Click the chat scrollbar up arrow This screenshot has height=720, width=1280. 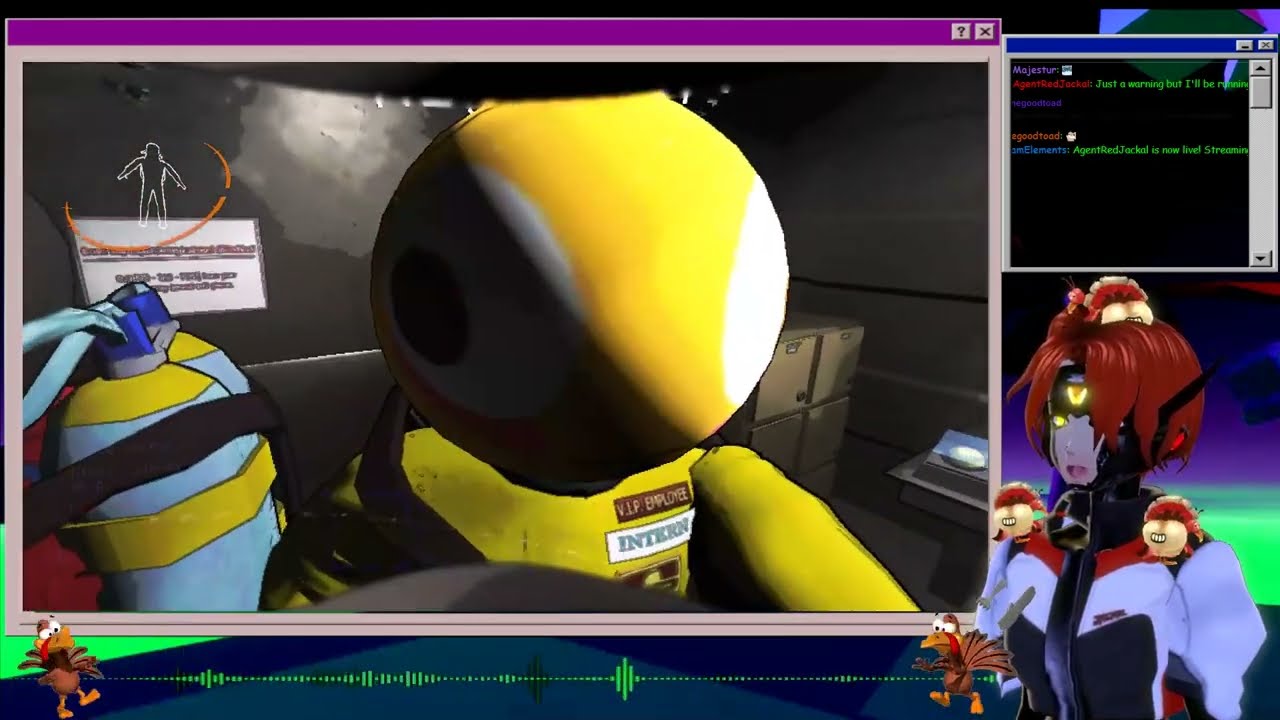click(x=1261, y=68)
